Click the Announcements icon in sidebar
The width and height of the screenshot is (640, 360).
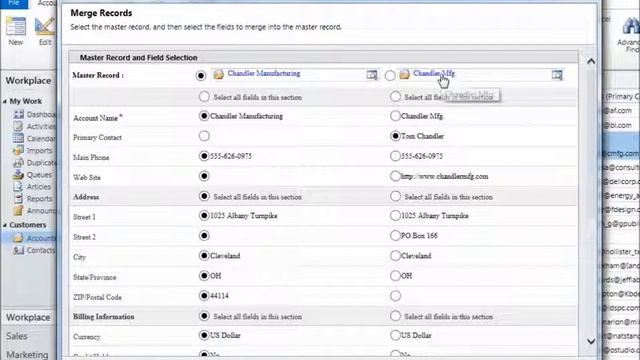coord(18,210)
